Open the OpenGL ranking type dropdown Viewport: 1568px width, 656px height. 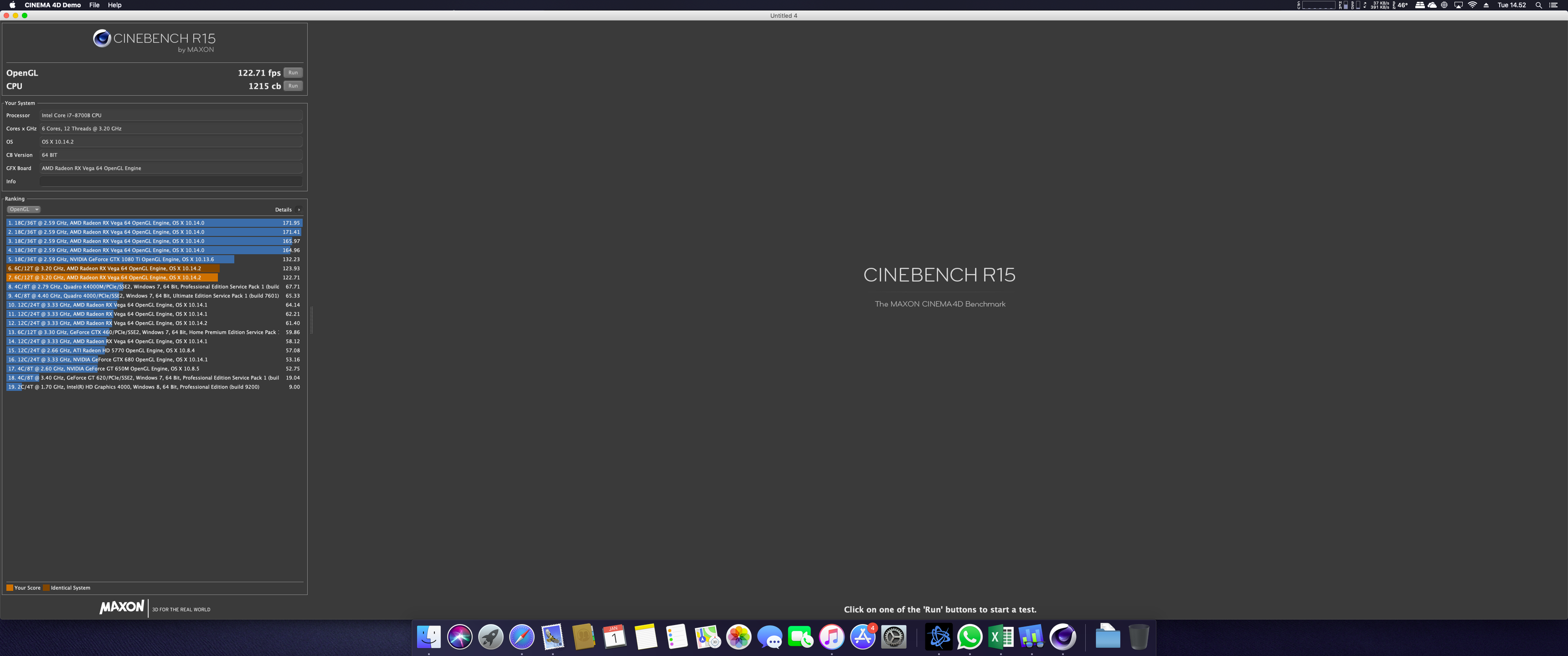(x=24, y=210)
